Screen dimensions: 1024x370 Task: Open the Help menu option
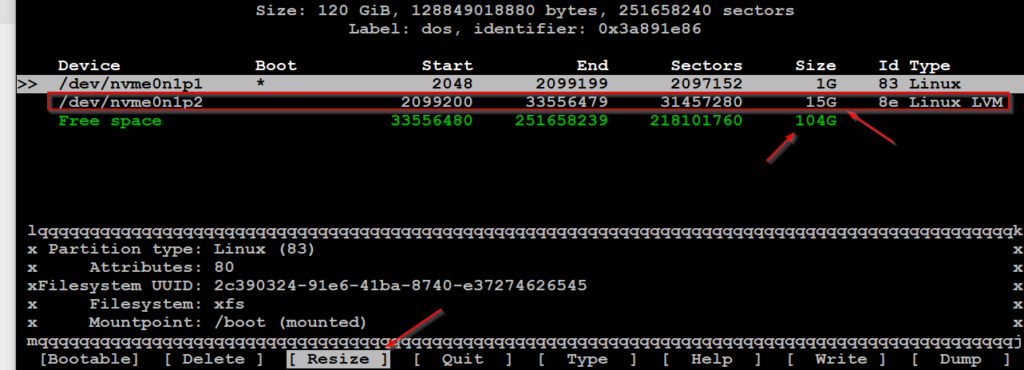pos(711,359)
